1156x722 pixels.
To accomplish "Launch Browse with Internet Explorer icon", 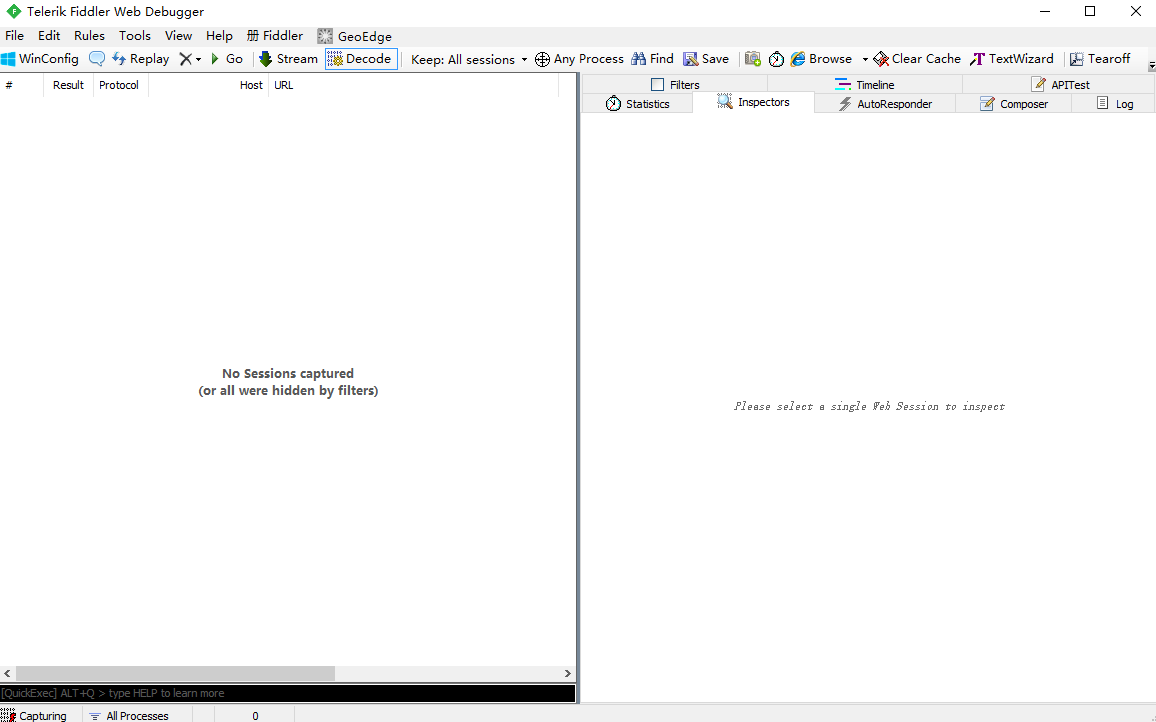I will (821, 59).
